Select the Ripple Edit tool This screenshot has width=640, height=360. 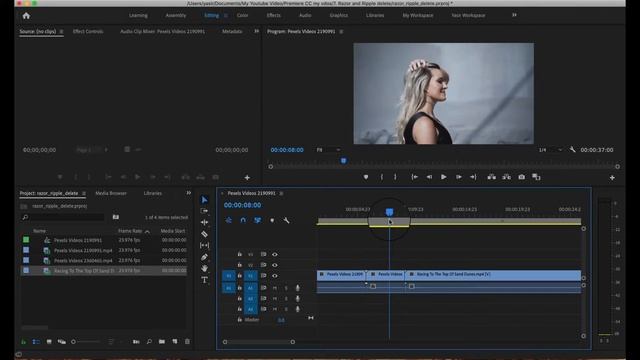point(204,222)
